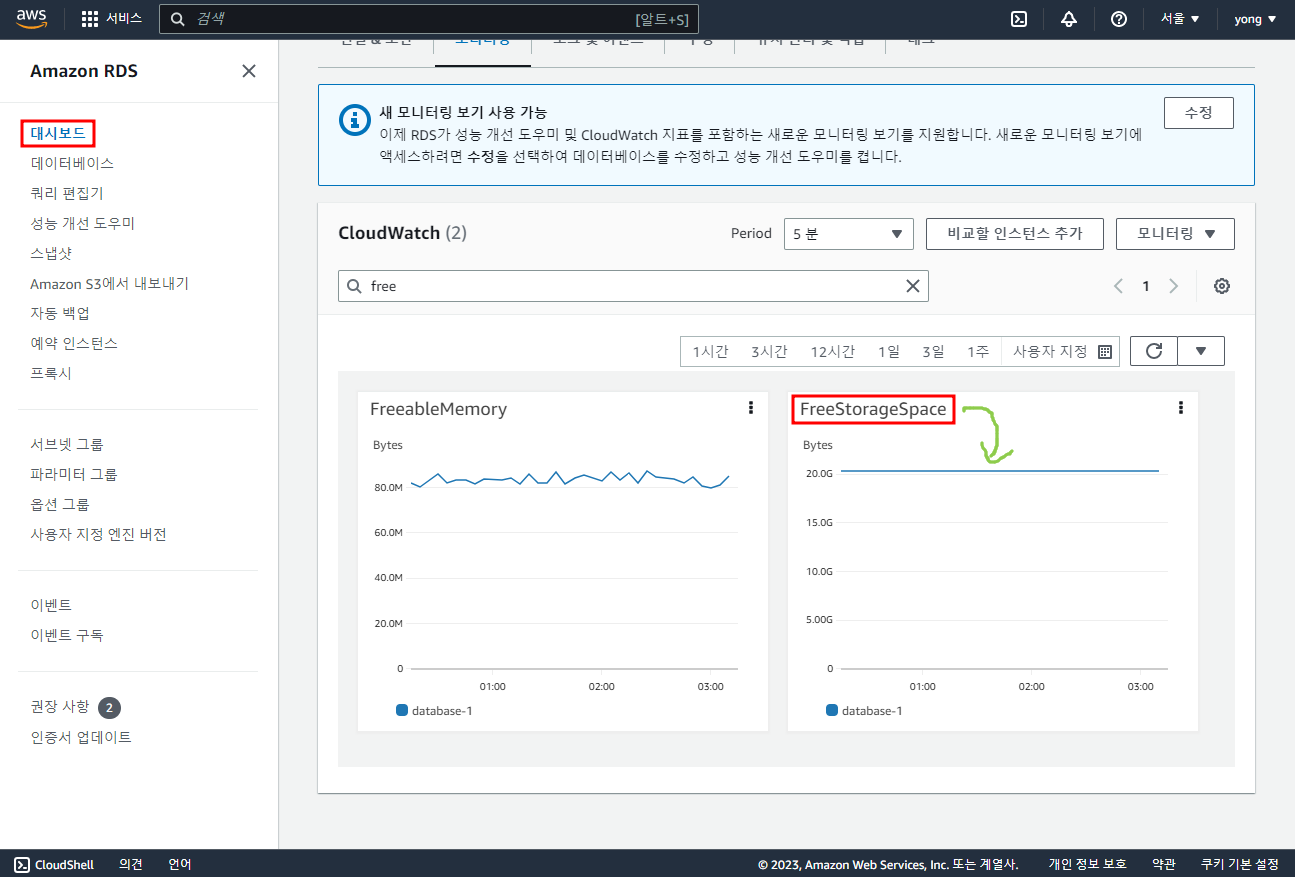Image resolution: width=1295 pixels, height=877 pixels.
Task: Open 자동 백업 in the sidebar
Action: point(60,313)
